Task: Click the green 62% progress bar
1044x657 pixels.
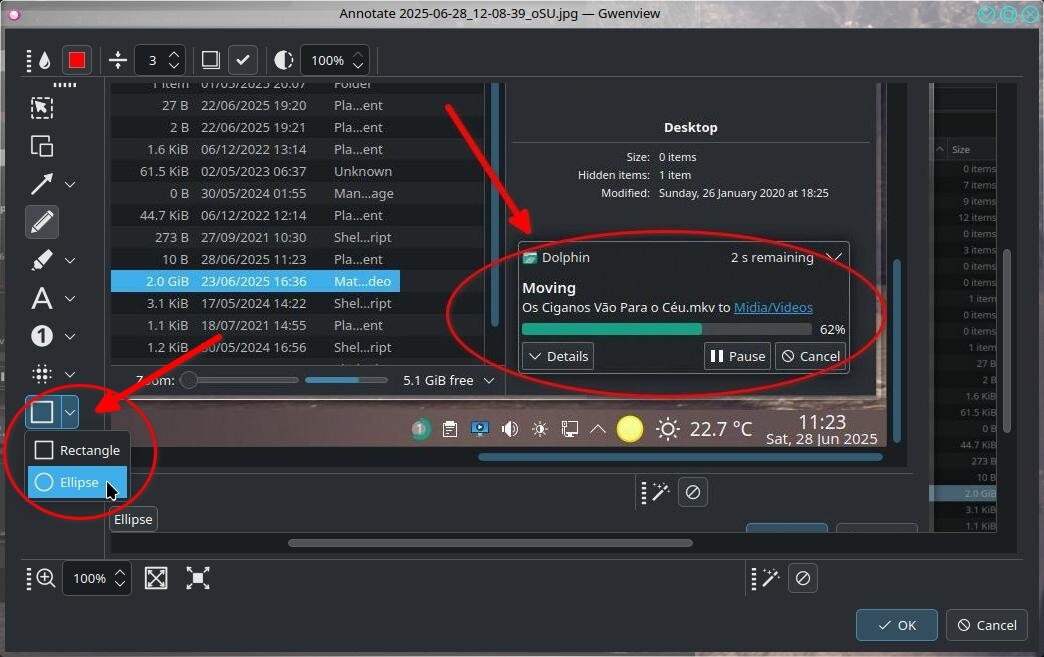Action: 666,329
